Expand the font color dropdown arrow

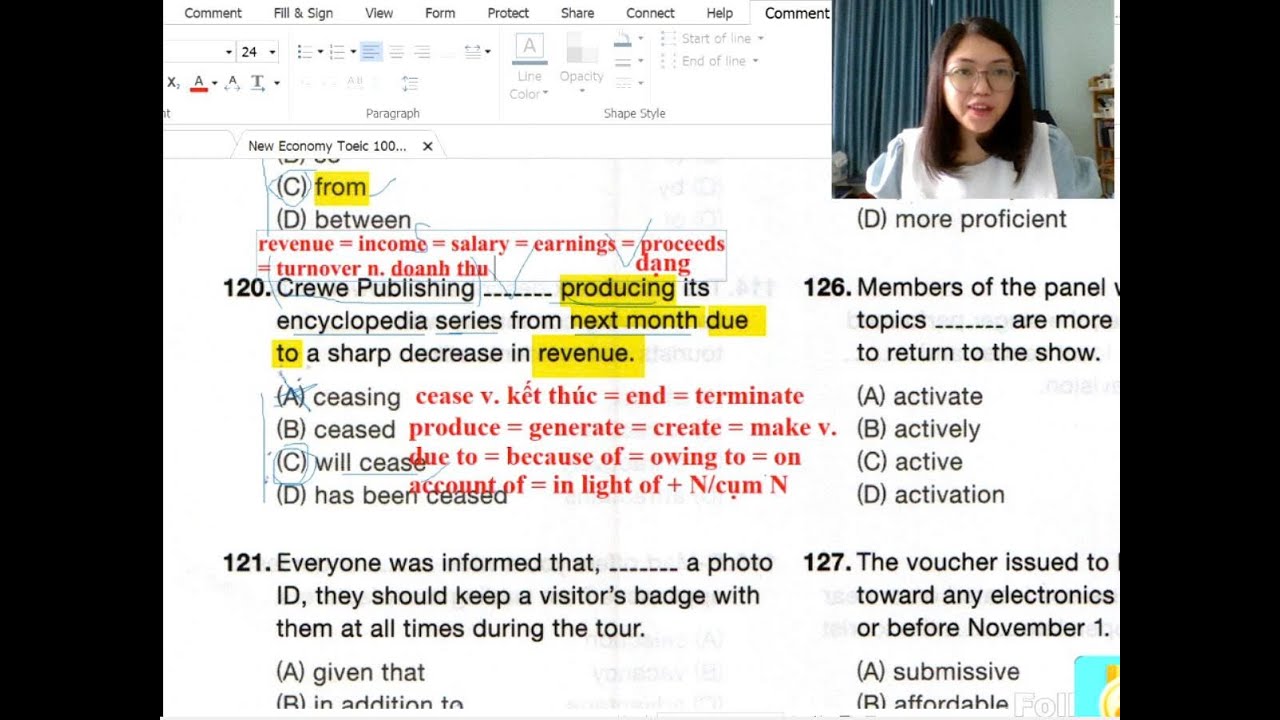(214, 83)
